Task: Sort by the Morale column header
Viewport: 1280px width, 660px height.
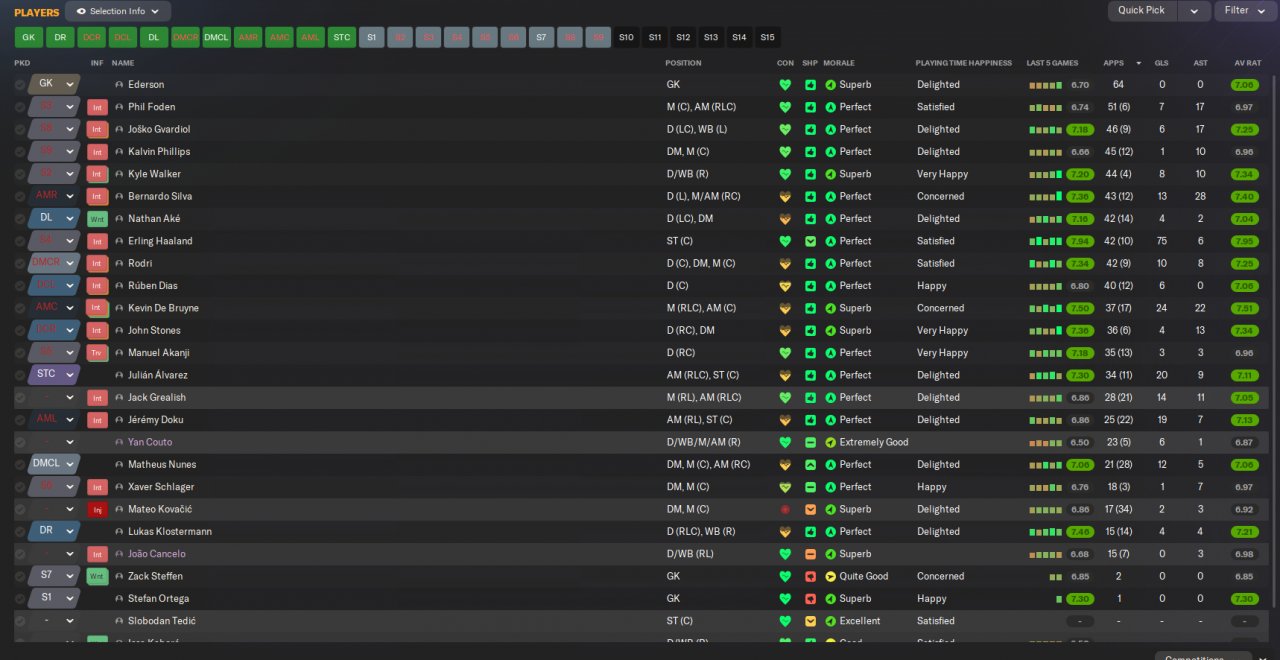Action: pos(839,63)
